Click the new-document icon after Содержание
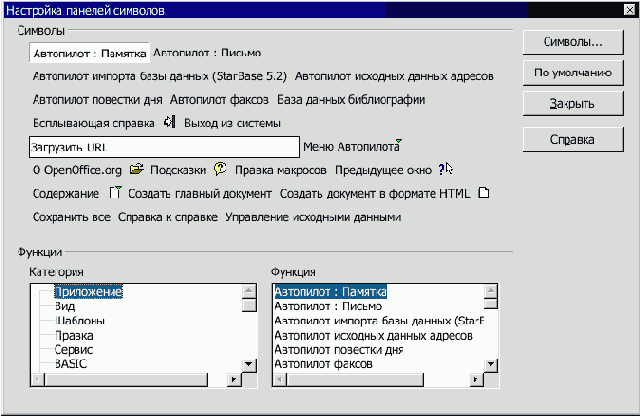 click(115, 192)
